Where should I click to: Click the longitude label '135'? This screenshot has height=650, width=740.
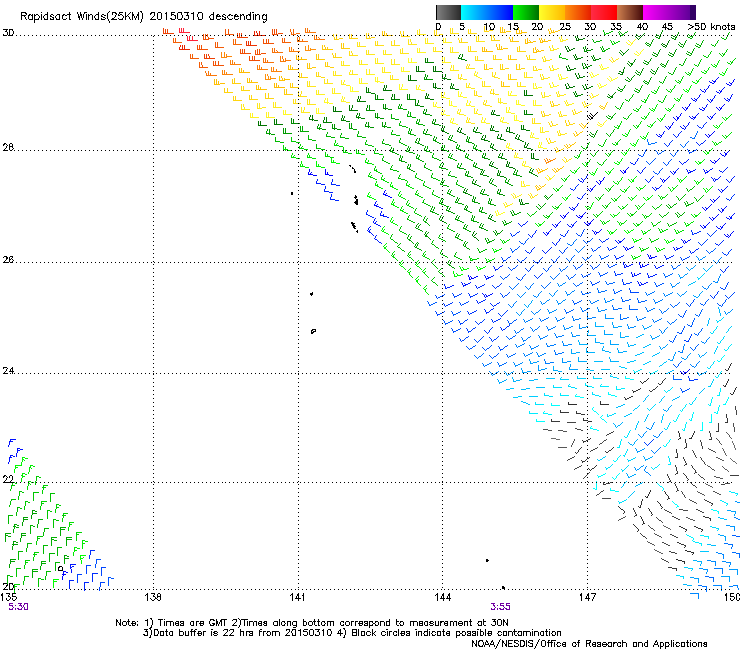[9, 597]
